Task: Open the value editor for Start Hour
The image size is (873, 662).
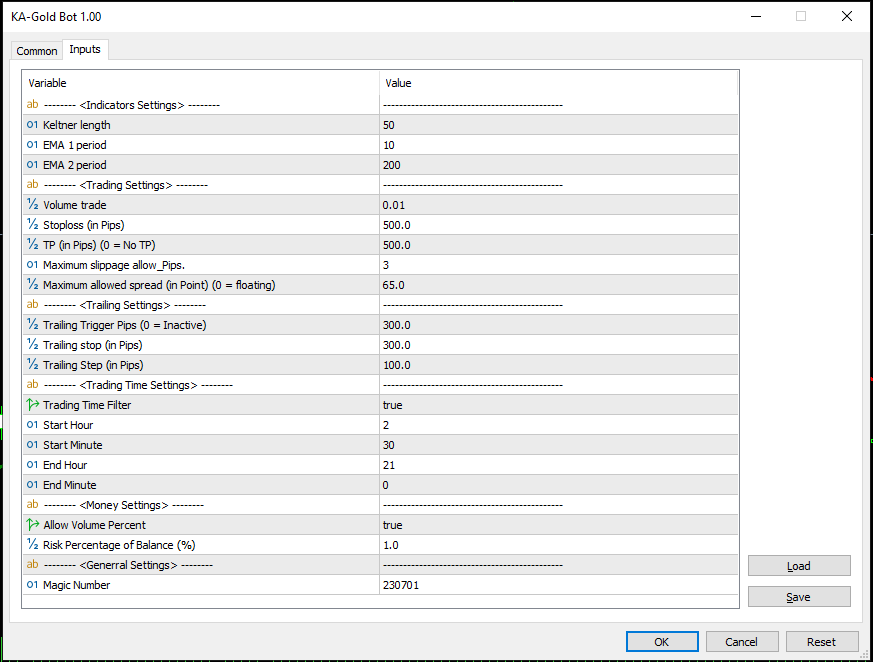Action: coord(500,424)
